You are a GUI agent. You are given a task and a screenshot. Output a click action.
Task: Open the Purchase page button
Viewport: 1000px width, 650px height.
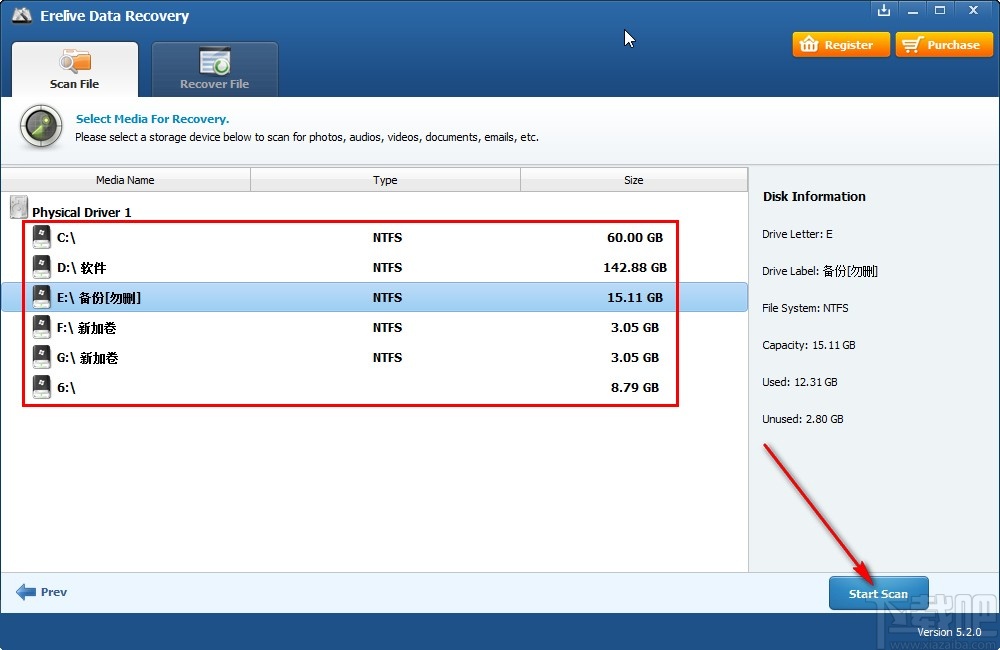pyautogui.click(x=944, y=45)
